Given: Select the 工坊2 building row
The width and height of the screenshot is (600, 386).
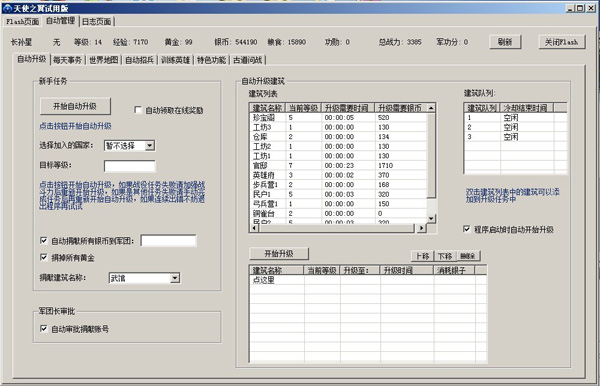Looking at the screenshot, I should (338, 146).
